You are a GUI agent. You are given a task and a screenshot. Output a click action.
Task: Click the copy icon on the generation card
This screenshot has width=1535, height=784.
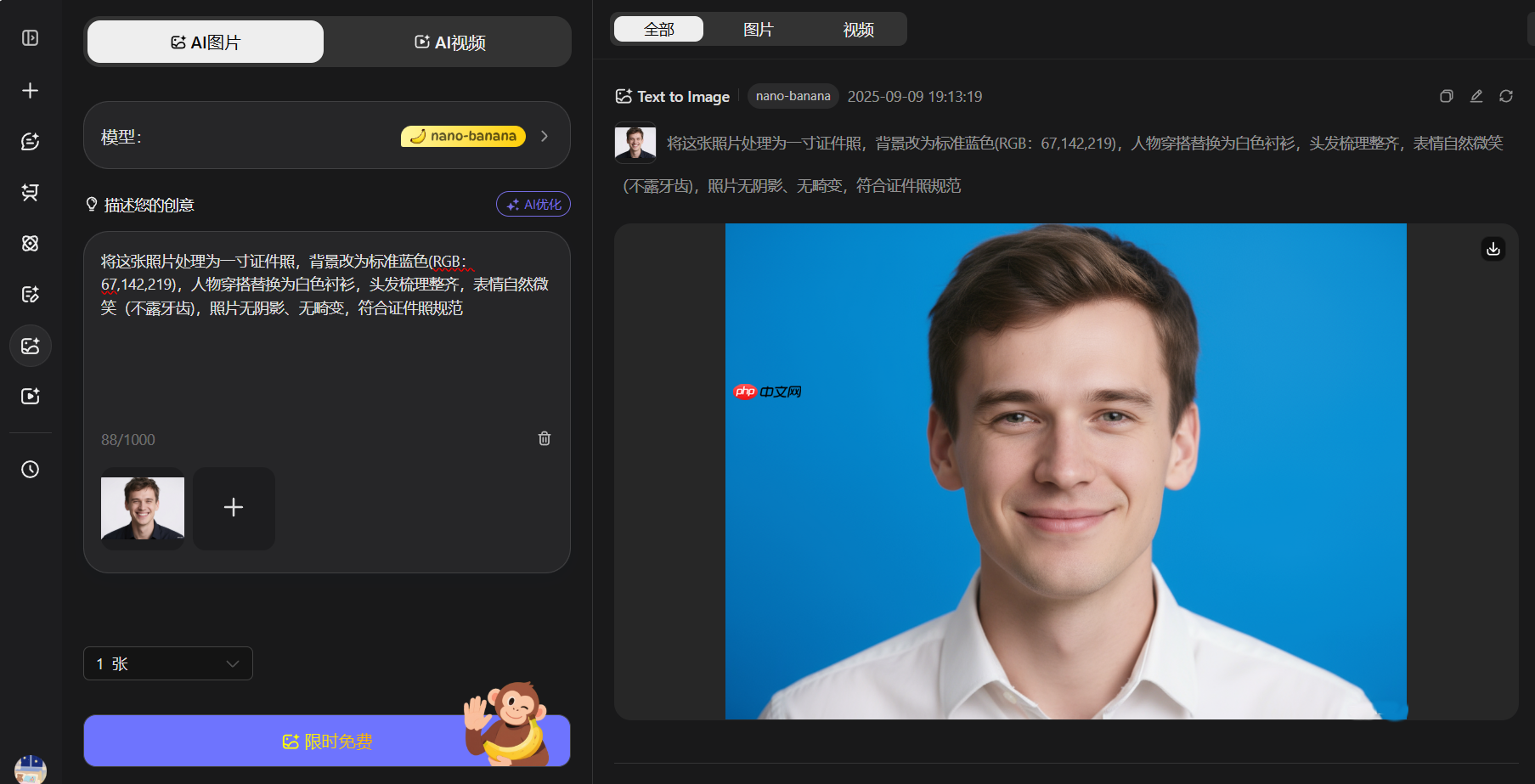pos(1446,96)
